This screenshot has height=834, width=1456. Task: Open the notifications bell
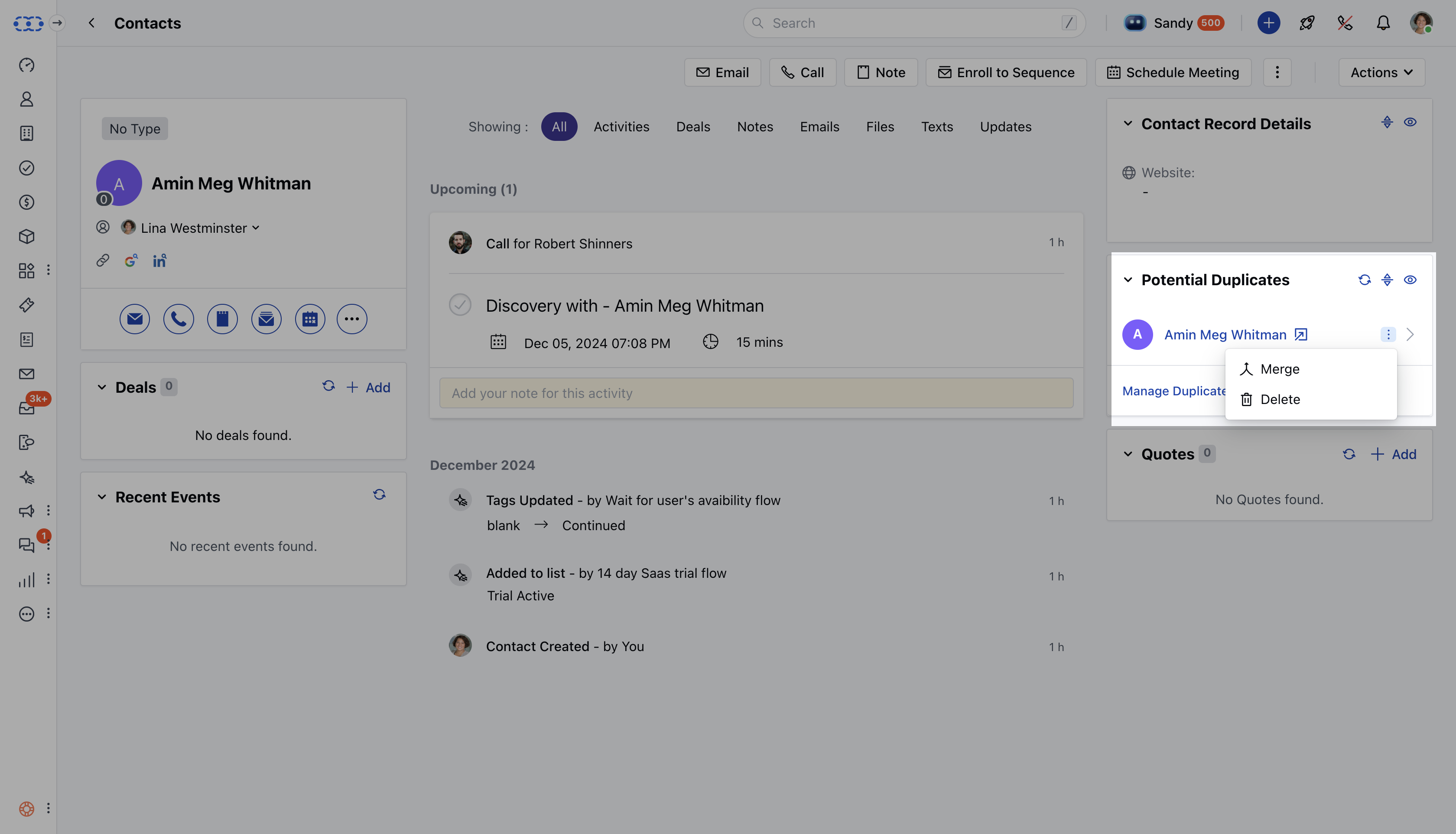pyautogui.click(x=1383, y=23)
